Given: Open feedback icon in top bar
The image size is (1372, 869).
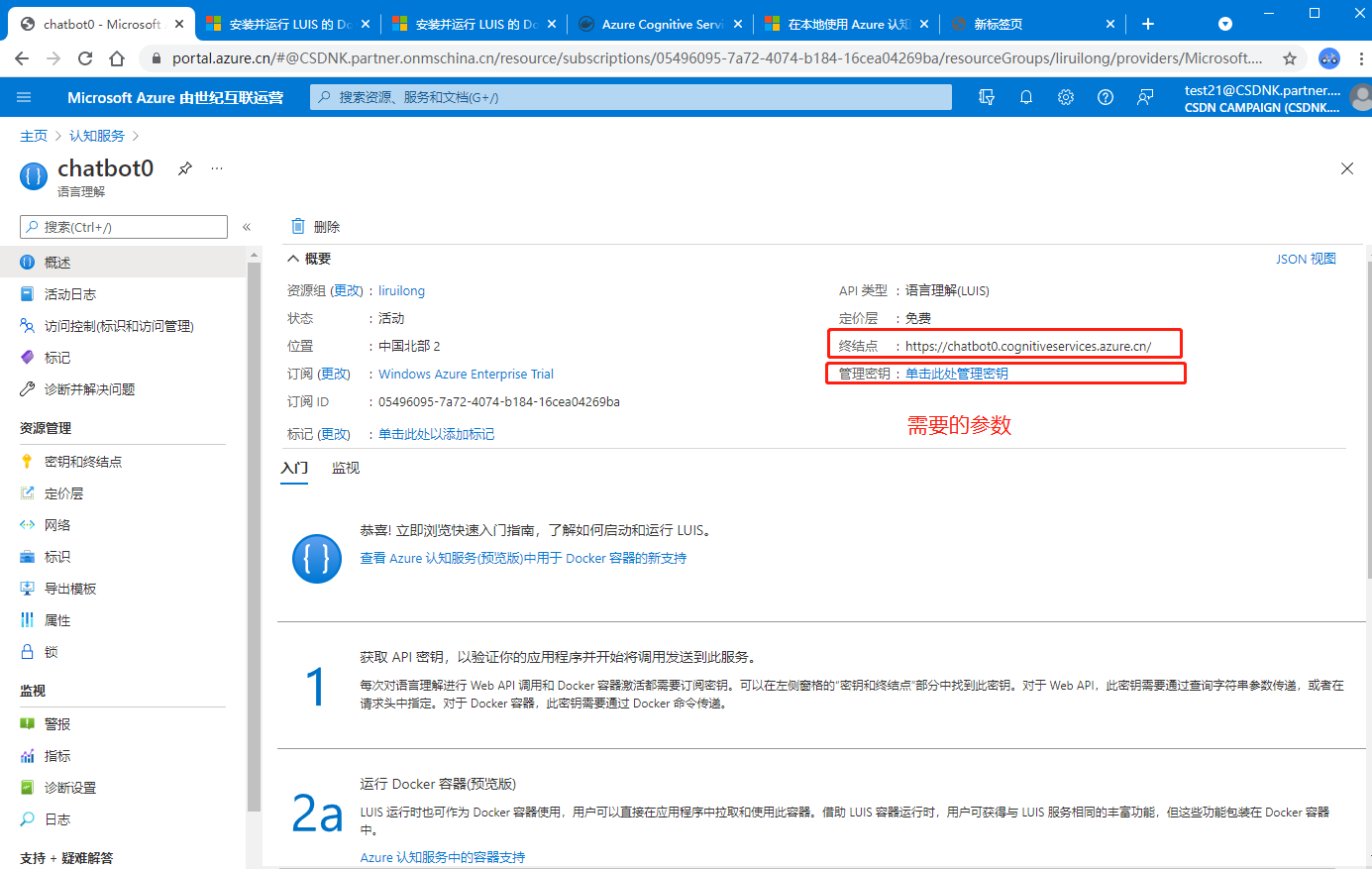Looking at the screenshot, I should click(1145, 97).
